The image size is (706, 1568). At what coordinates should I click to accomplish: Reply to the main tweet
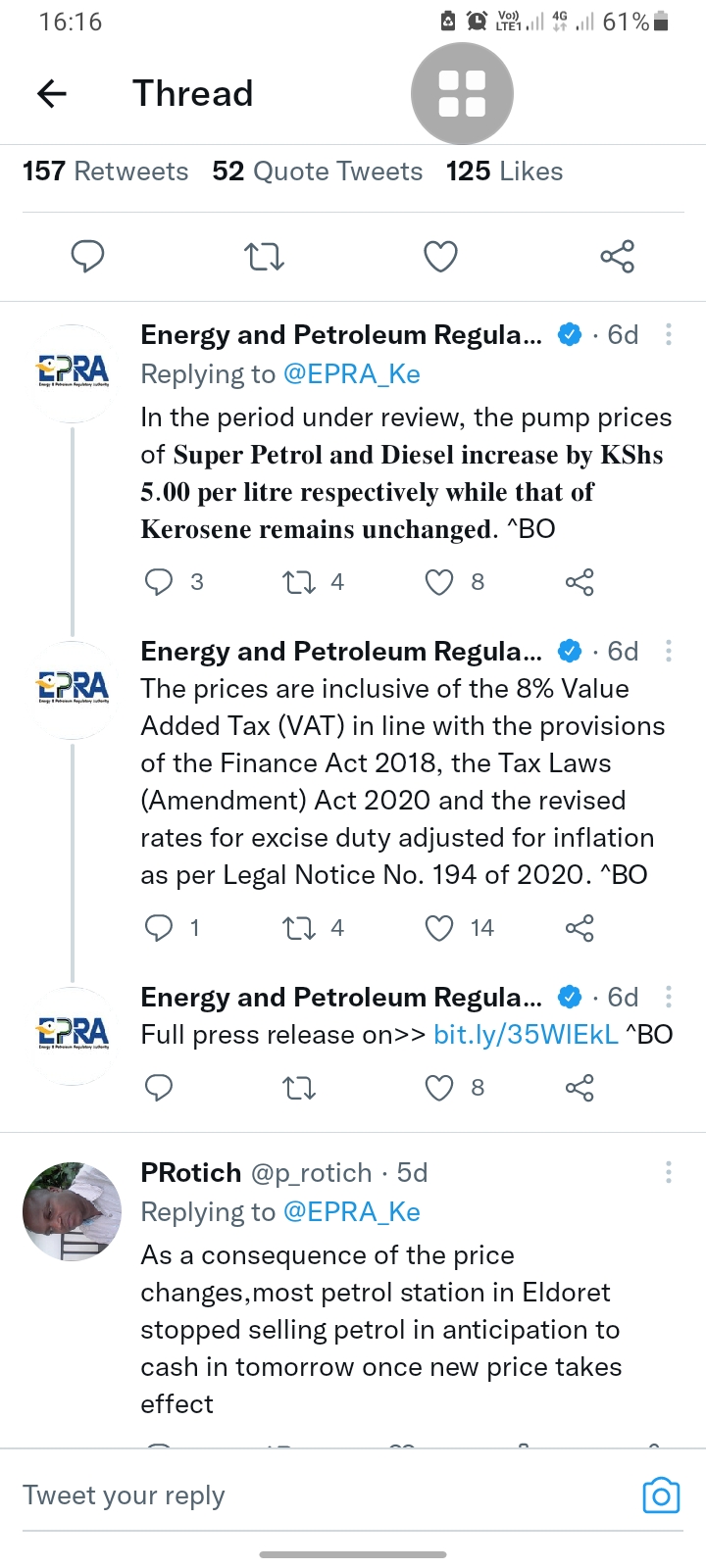pyautogui.click(x=88, y=257)
